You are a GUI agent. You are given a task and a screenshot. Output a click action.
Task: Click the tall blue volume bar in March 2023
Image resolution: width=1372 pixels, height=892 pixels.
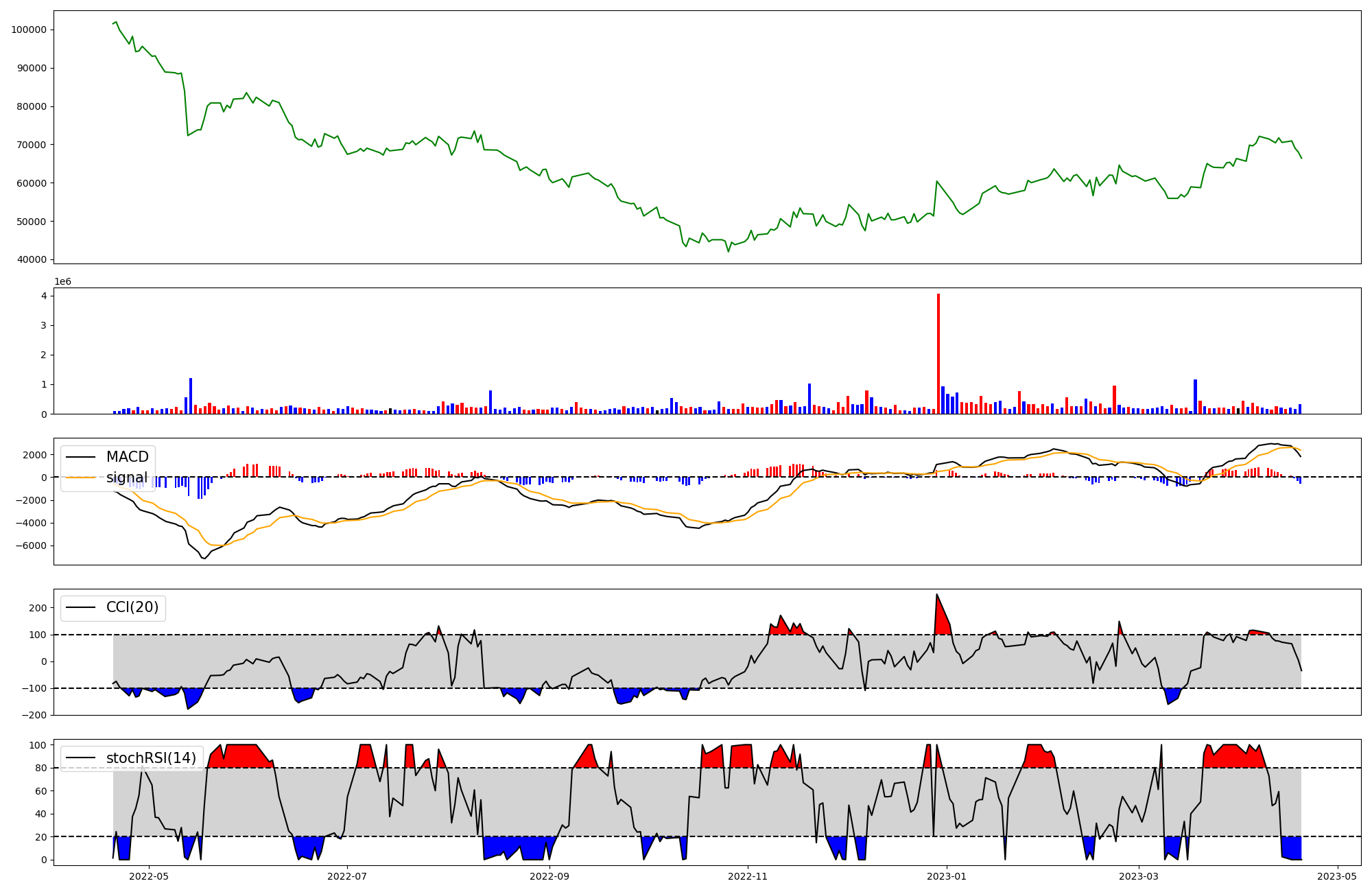[x=1195, y=397]
